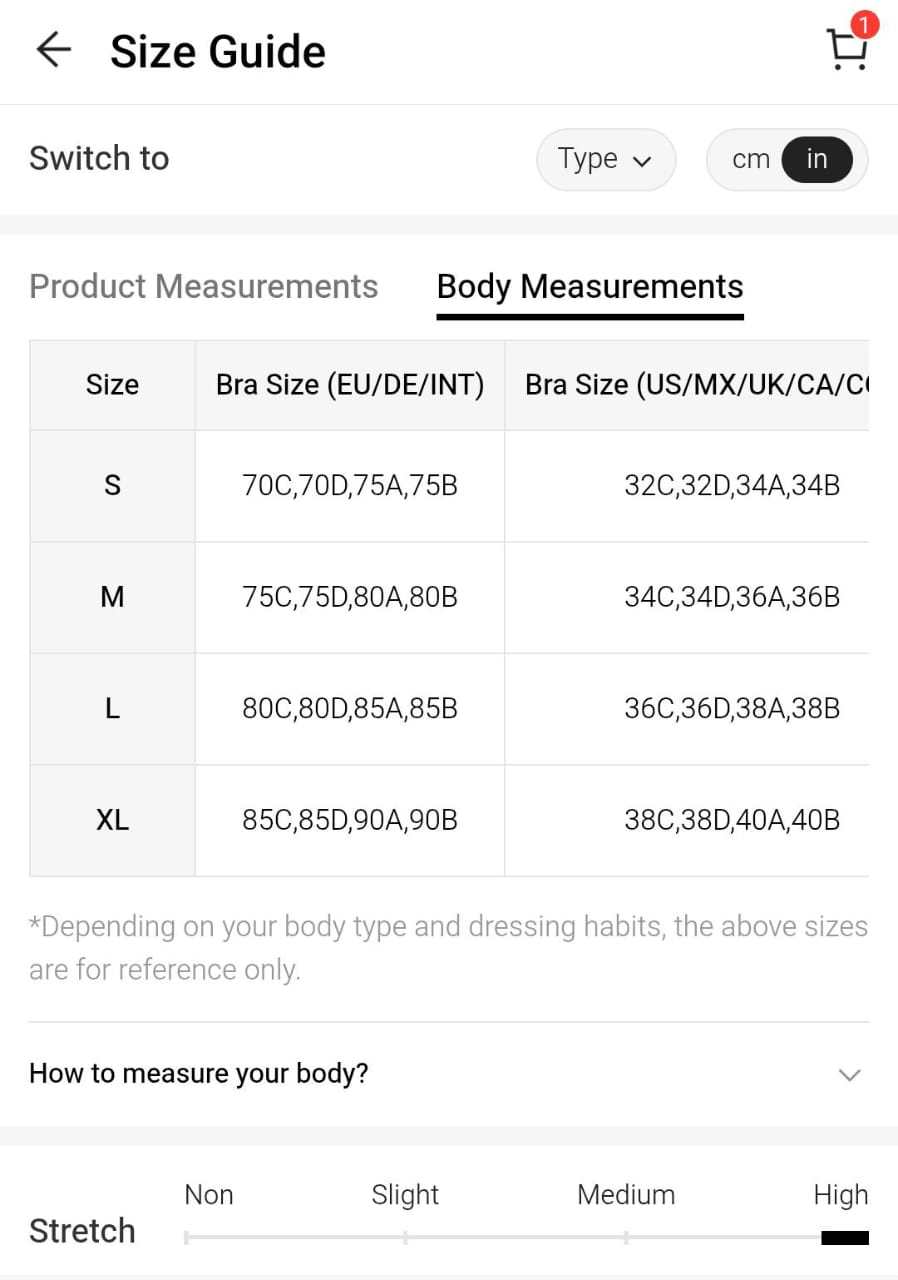Select the 'in' unit toggle
Viewport: 898px width, 1280px height.
816,159
